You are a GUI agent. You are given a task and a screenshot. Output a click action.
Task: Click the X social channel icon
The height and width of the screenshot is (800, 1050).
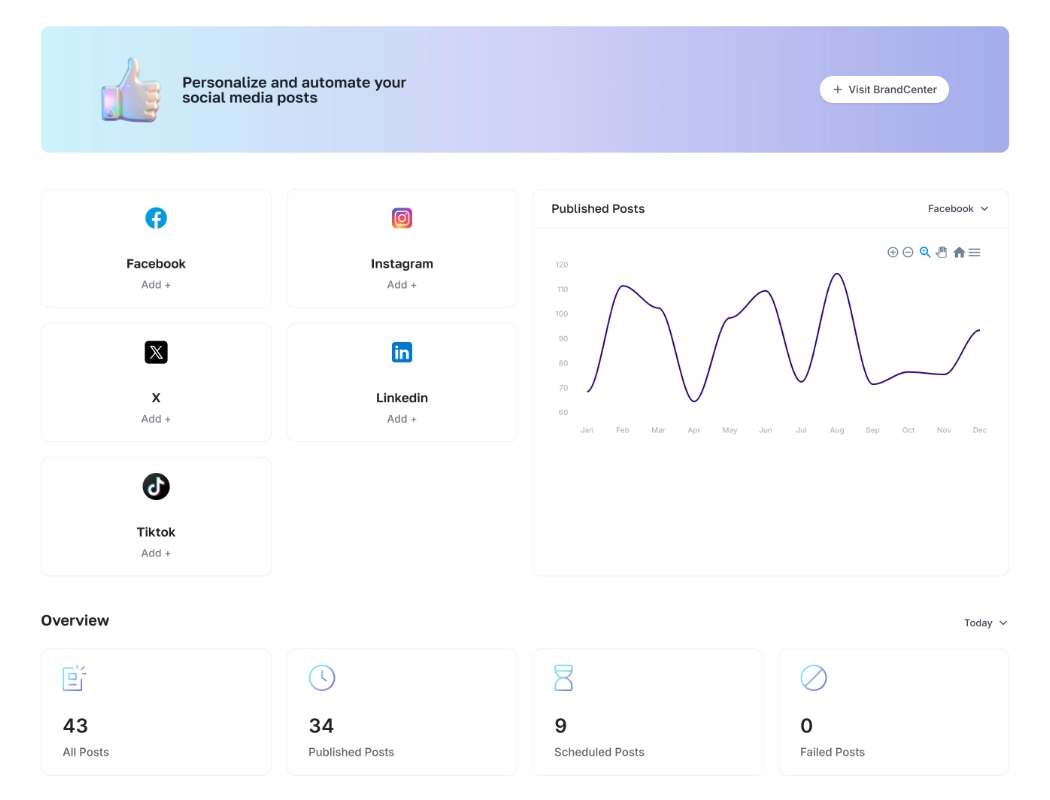[x=156, y=352]
